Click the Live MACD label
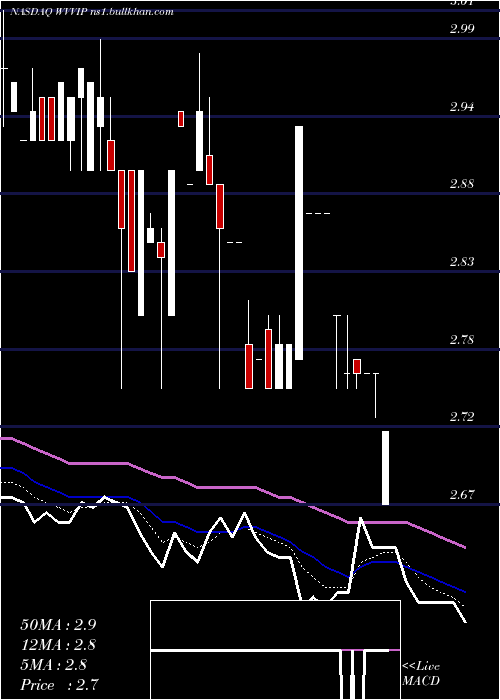 click(421, 673)
